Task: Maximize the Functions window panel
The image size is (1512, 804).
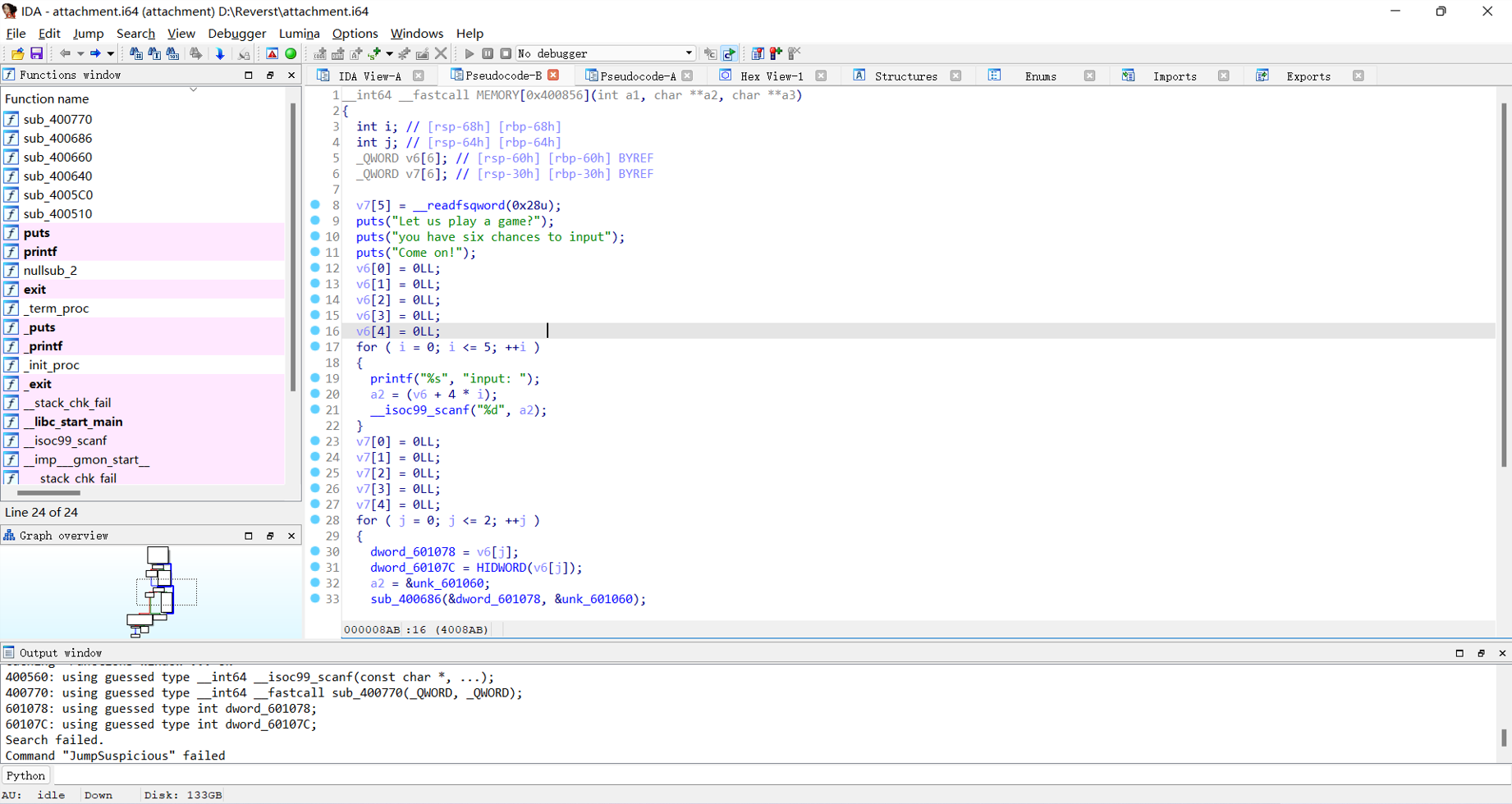Action: (x=248, y=75)
